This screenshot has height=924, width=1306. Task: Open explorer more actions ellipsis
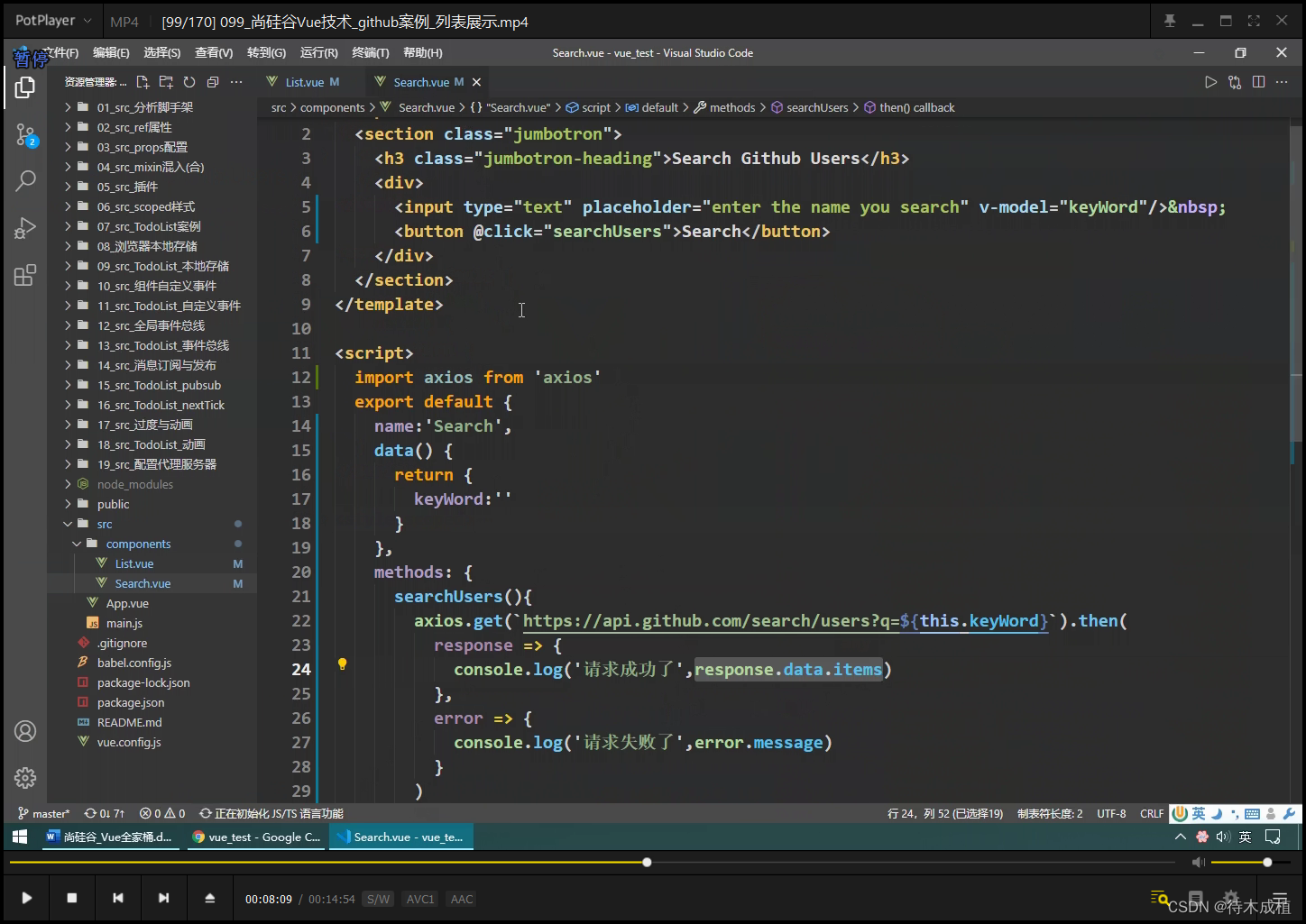point(236,82)
